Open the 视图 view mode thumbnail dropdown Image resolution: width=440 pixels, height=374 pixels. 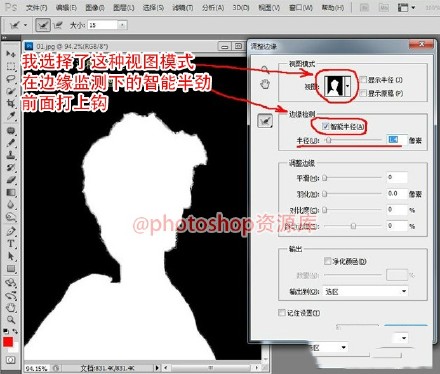pos(338,86)
